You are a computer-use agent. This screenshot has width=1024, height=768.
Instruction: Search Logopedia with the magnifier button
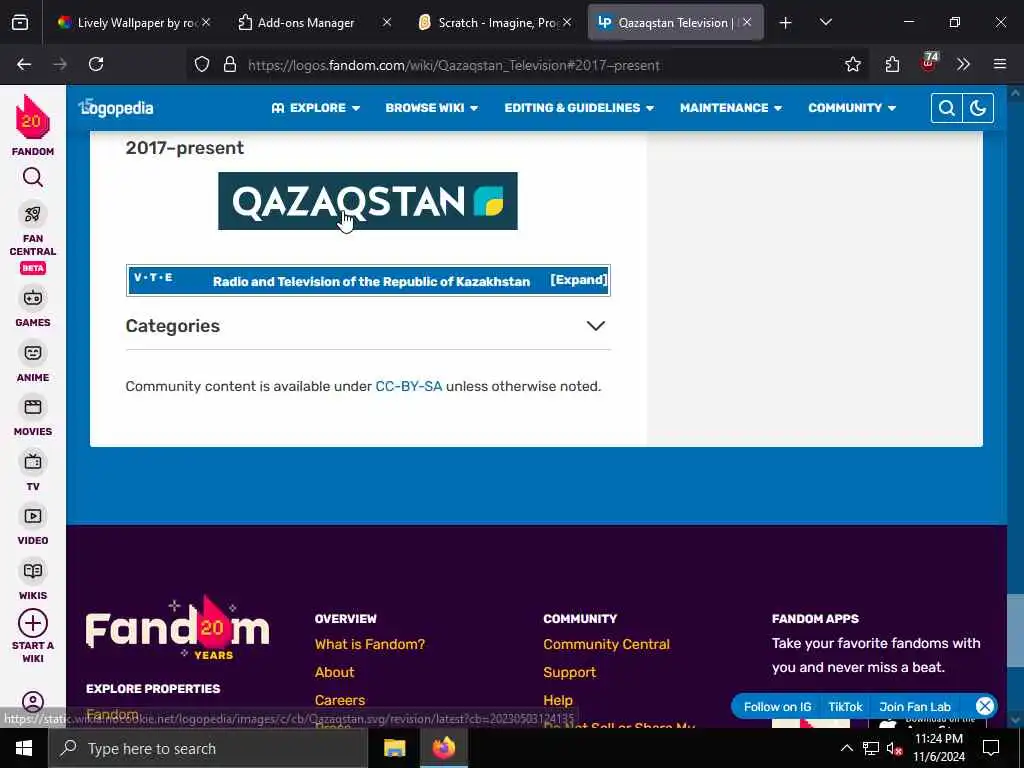click(946, 108)
